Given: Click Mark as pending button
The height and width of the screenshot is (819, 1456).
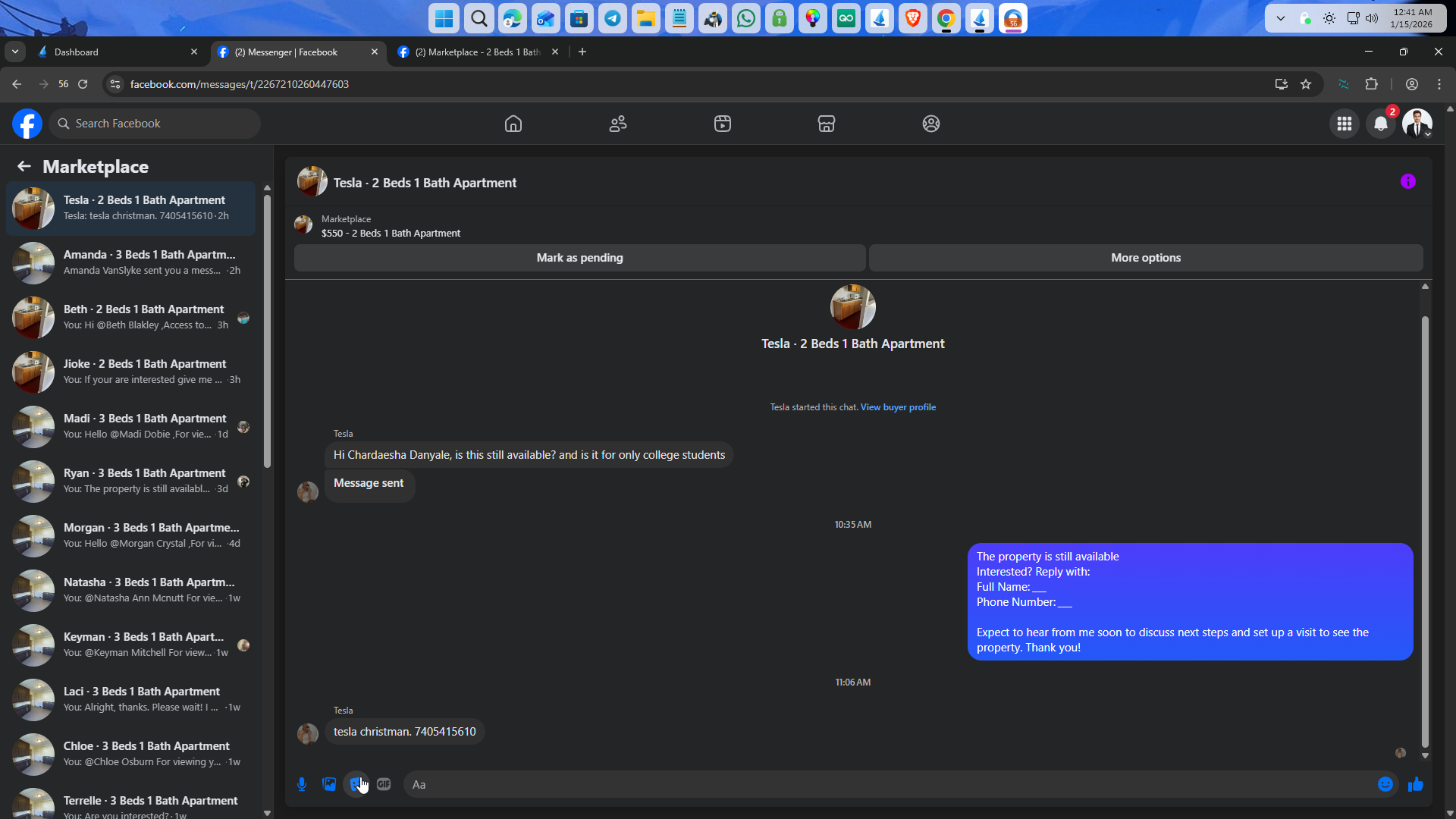Looking at the screenshot, I should tap(579, 258).
